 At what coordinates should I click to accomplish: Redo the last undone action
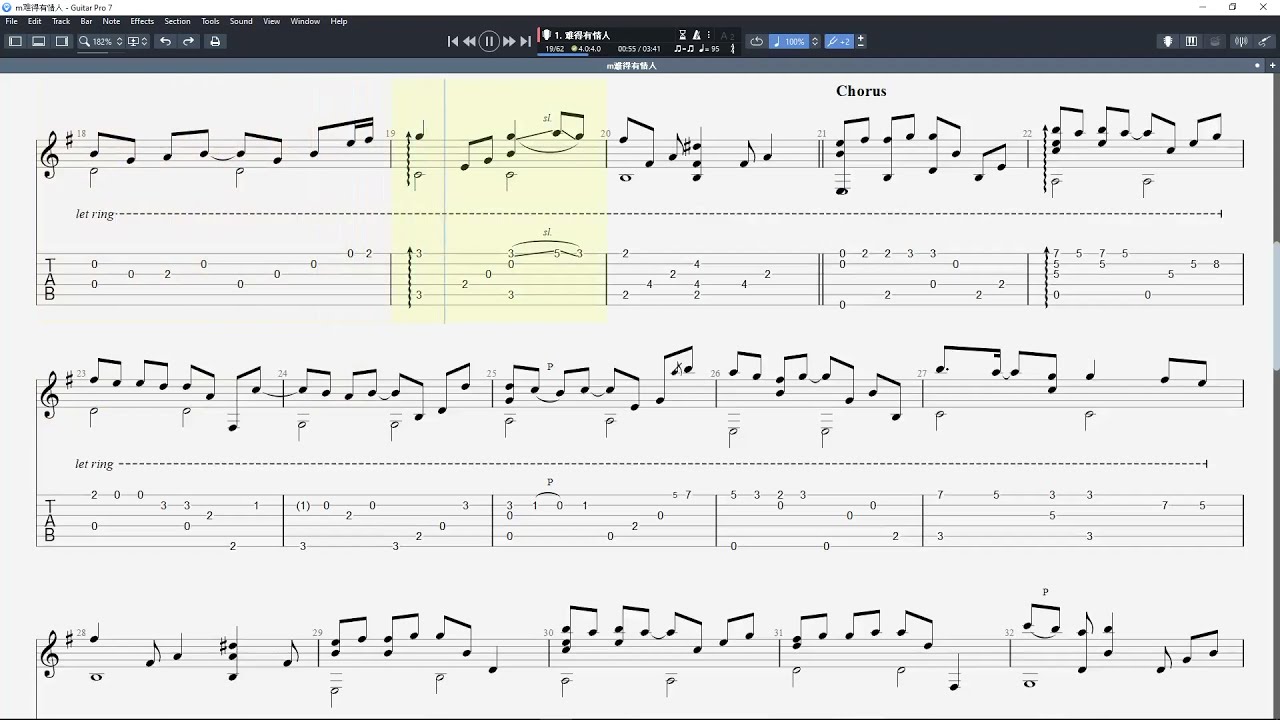pyautogui.click(x=188, y=41)
